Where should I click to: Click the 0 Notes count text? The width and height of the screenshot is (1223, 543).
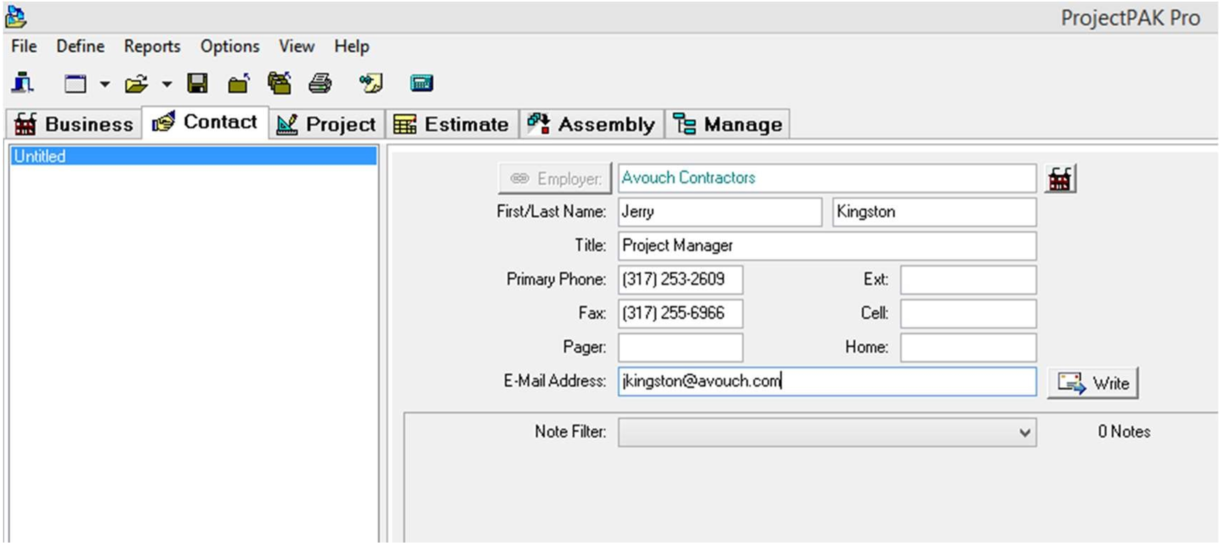[1124, 432]
